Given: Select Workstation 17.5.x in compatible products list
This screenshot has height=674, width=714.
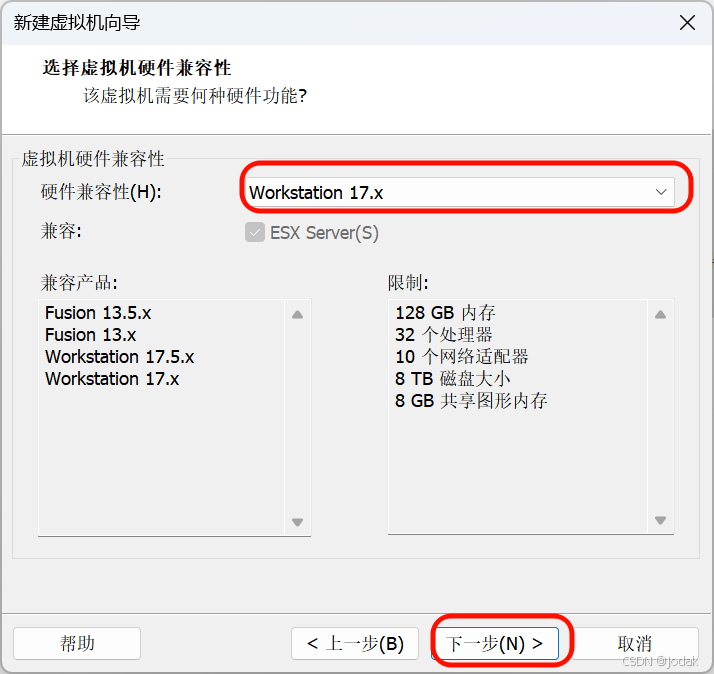Looking at the screenshot, I should pyautogui.click(x=120, y=357).
